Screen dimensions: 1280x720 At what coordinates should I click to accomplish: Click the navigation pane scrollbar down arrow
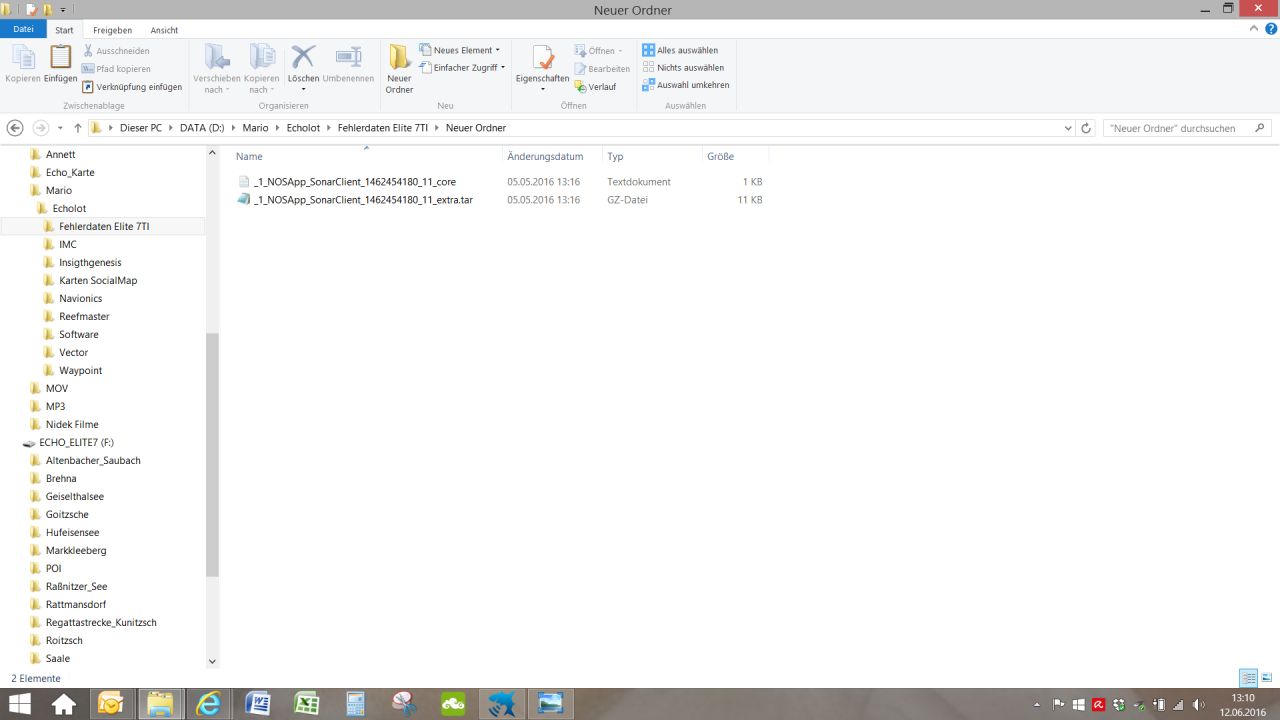click(212, 661)
